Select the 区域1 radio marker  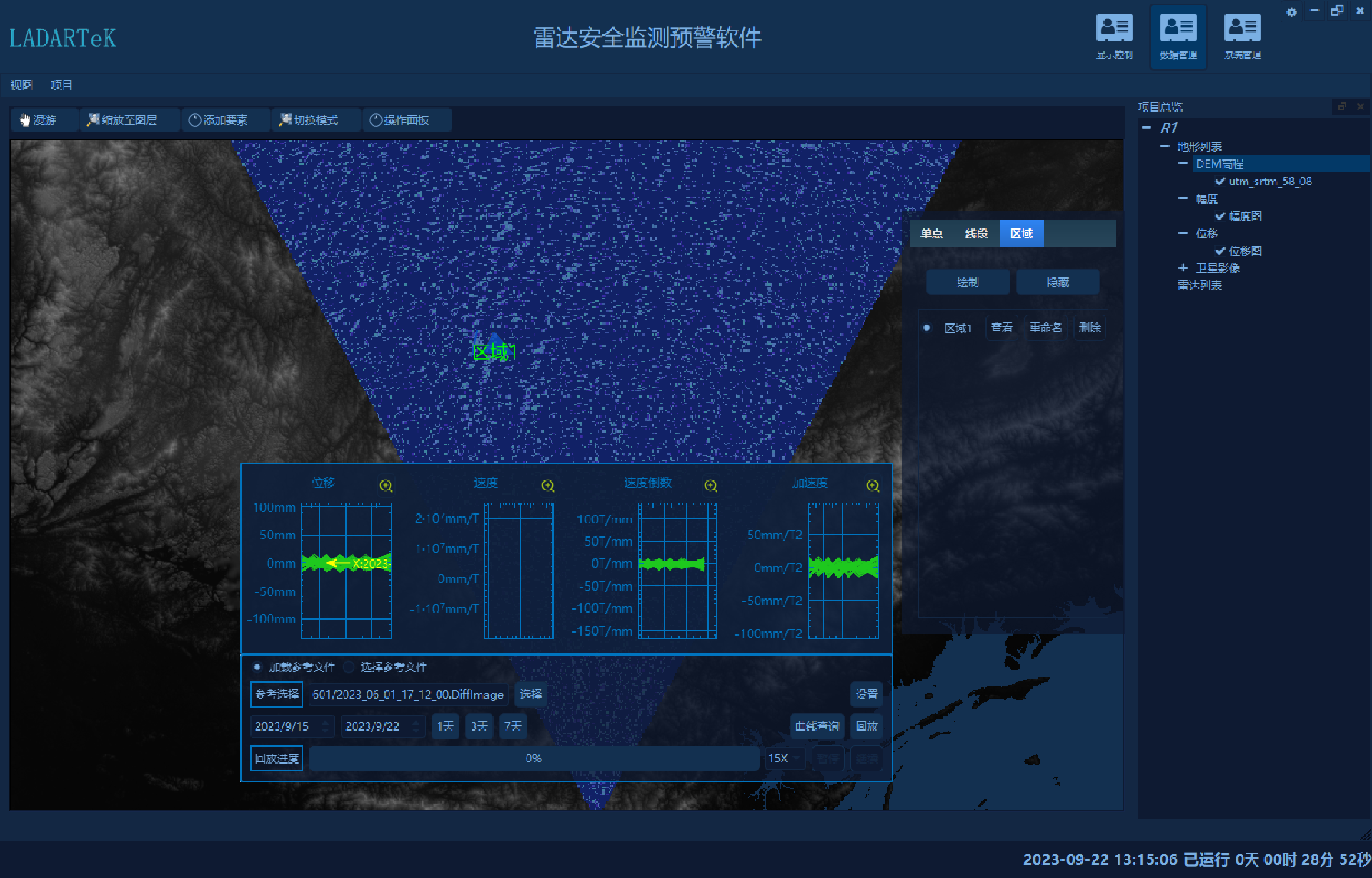pos(927,327)
